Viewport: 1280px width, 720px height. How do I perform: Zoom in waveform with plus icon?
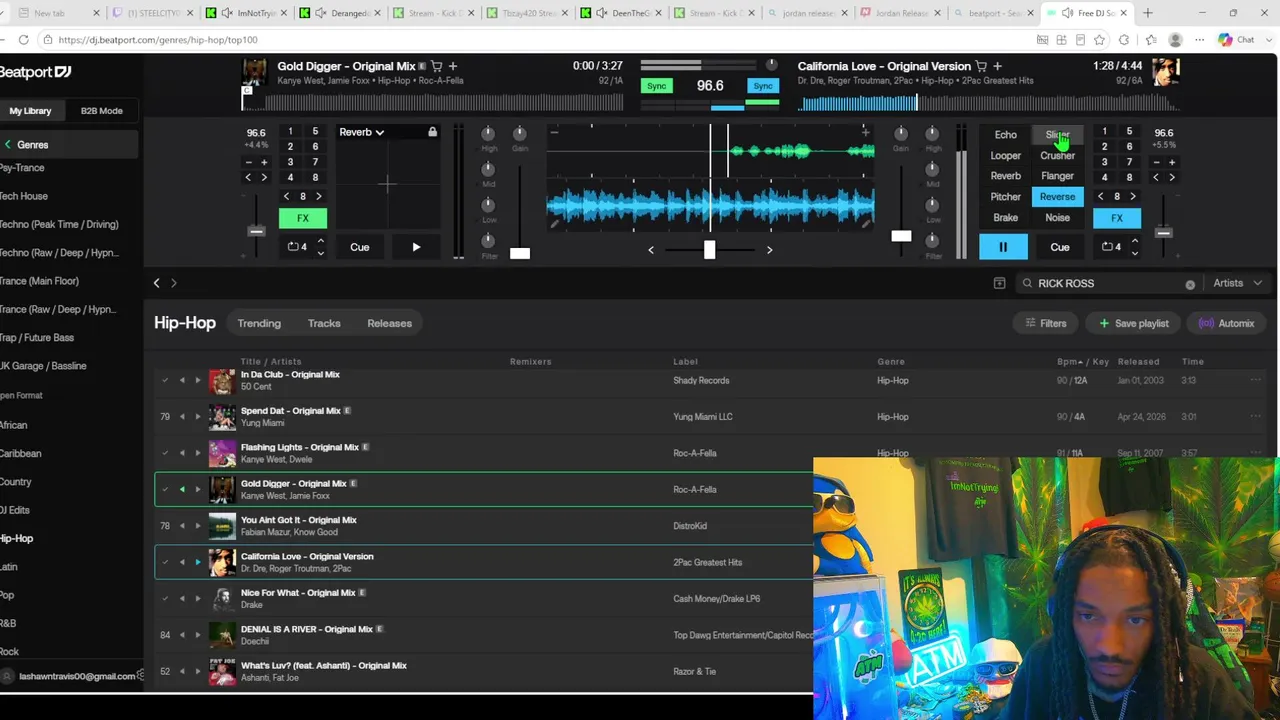point(865,132)
